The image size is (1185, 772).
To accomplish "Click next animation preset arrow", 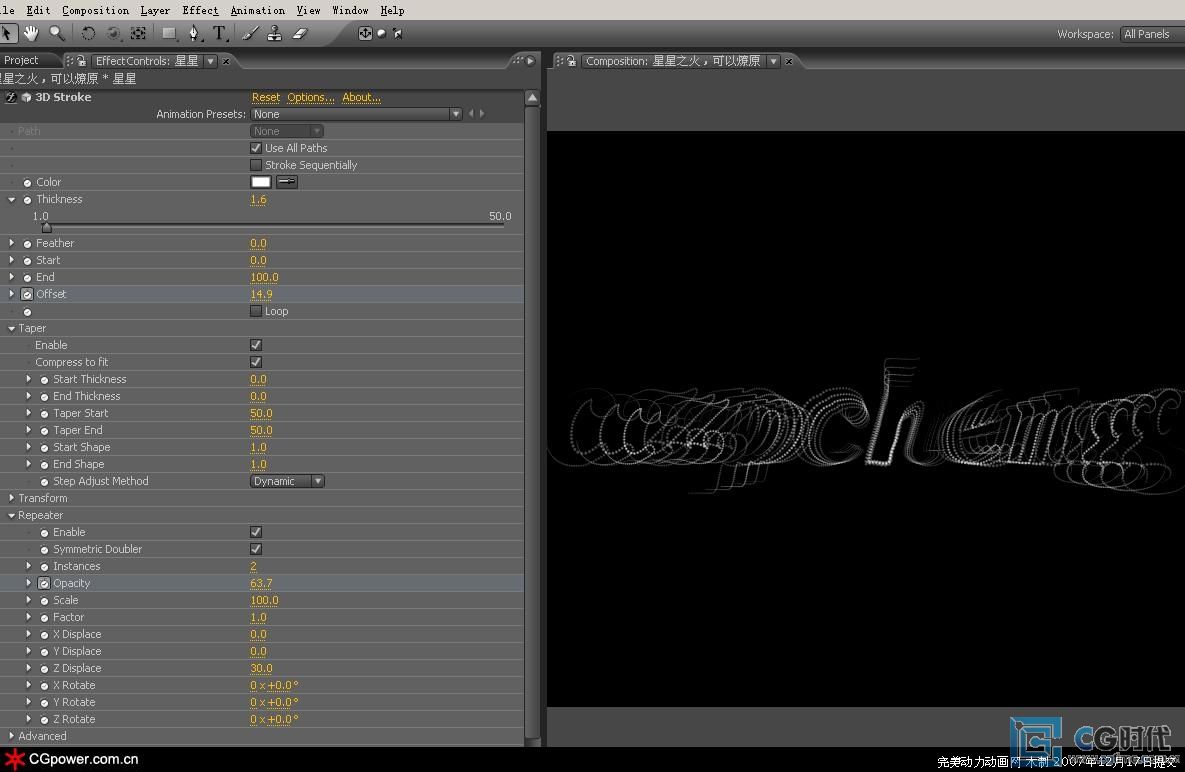I will [x=482, y=114].
